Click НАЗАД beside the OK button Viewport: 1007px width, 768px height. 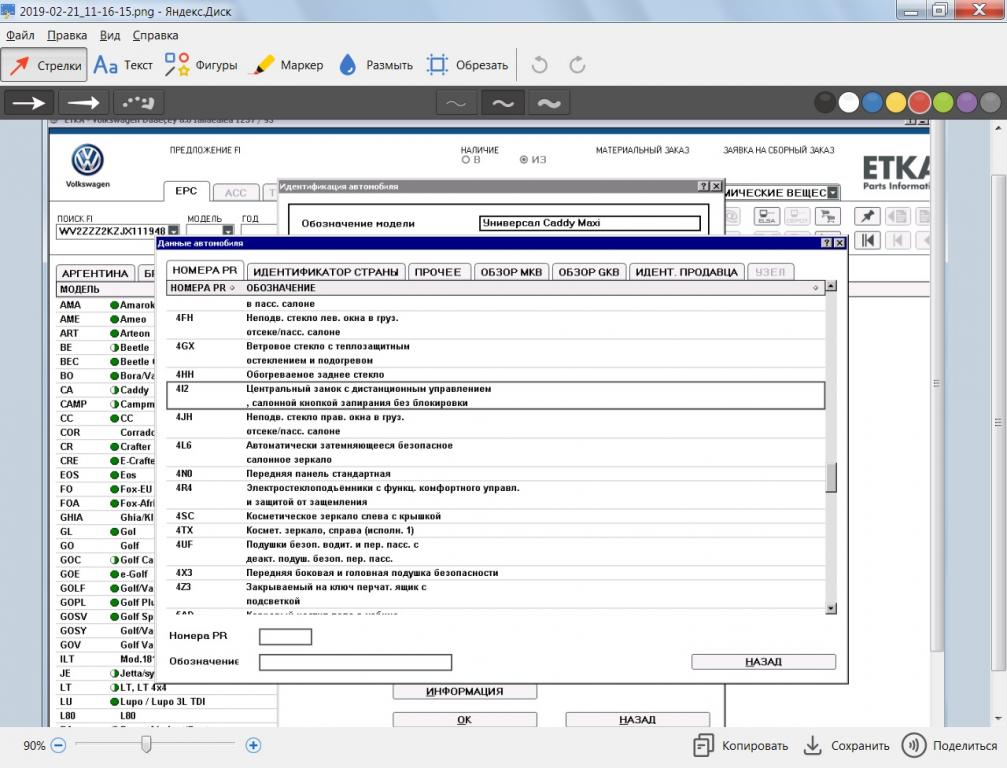pyautogui.click(x=637, y=720)
